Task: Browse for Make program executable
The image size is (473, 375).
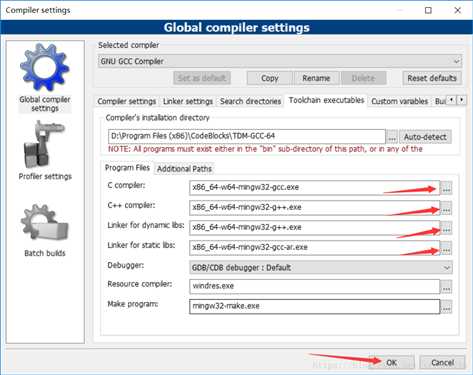Action: (446, 307)
